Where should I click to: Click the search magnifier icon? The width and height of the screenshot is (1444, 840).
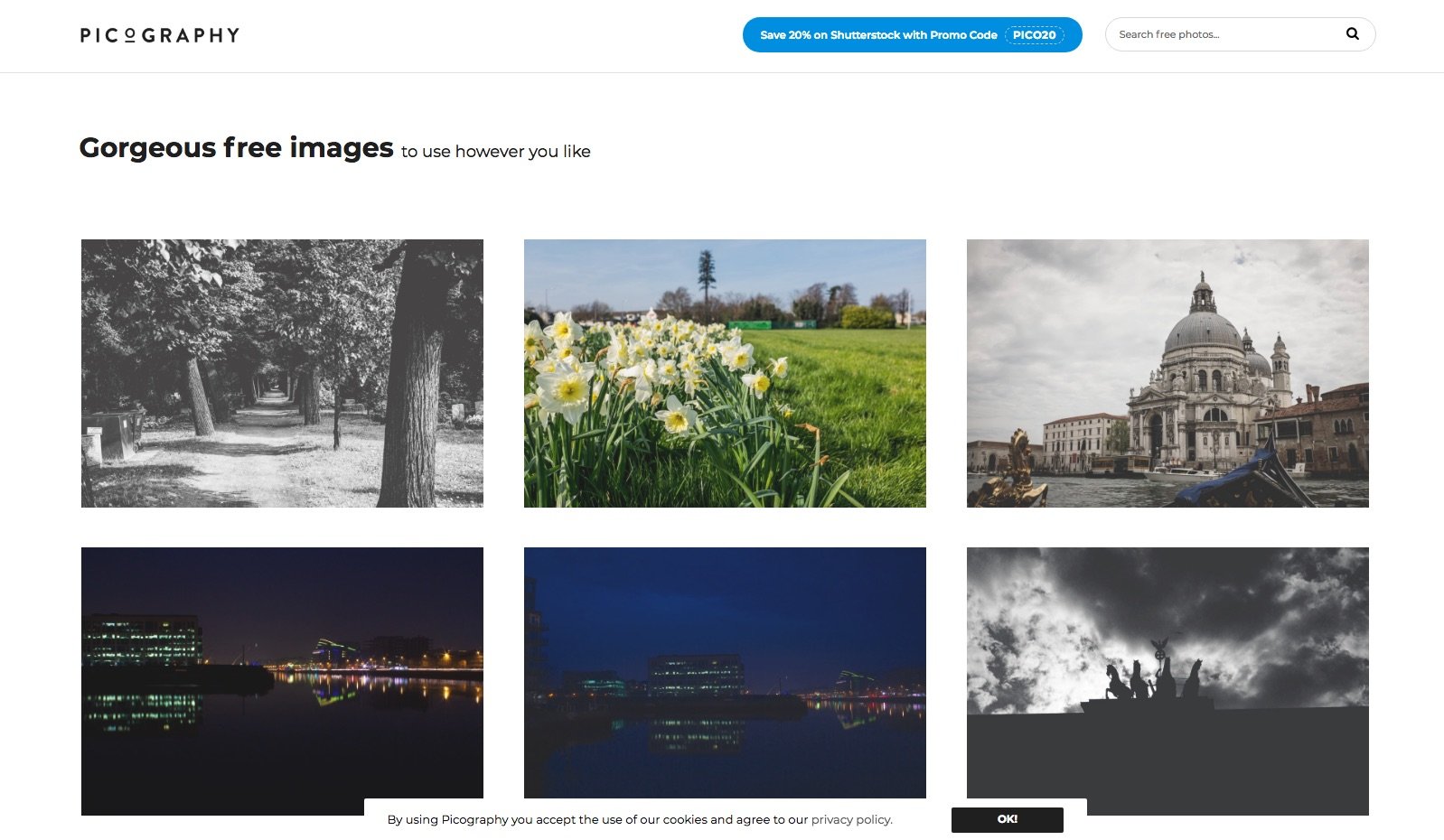[1353, 34]
